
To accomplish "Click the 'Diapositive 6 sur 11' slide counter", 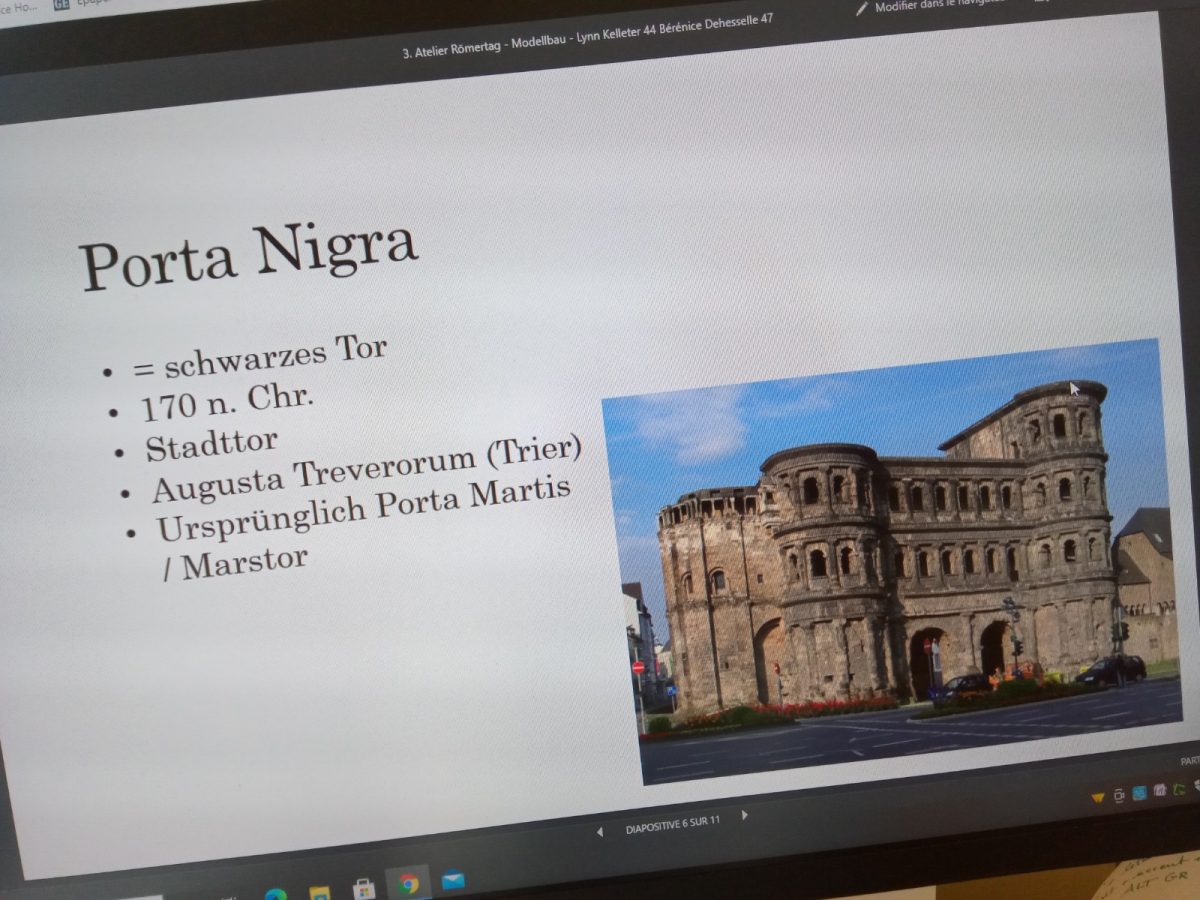I will coord(673,824).
